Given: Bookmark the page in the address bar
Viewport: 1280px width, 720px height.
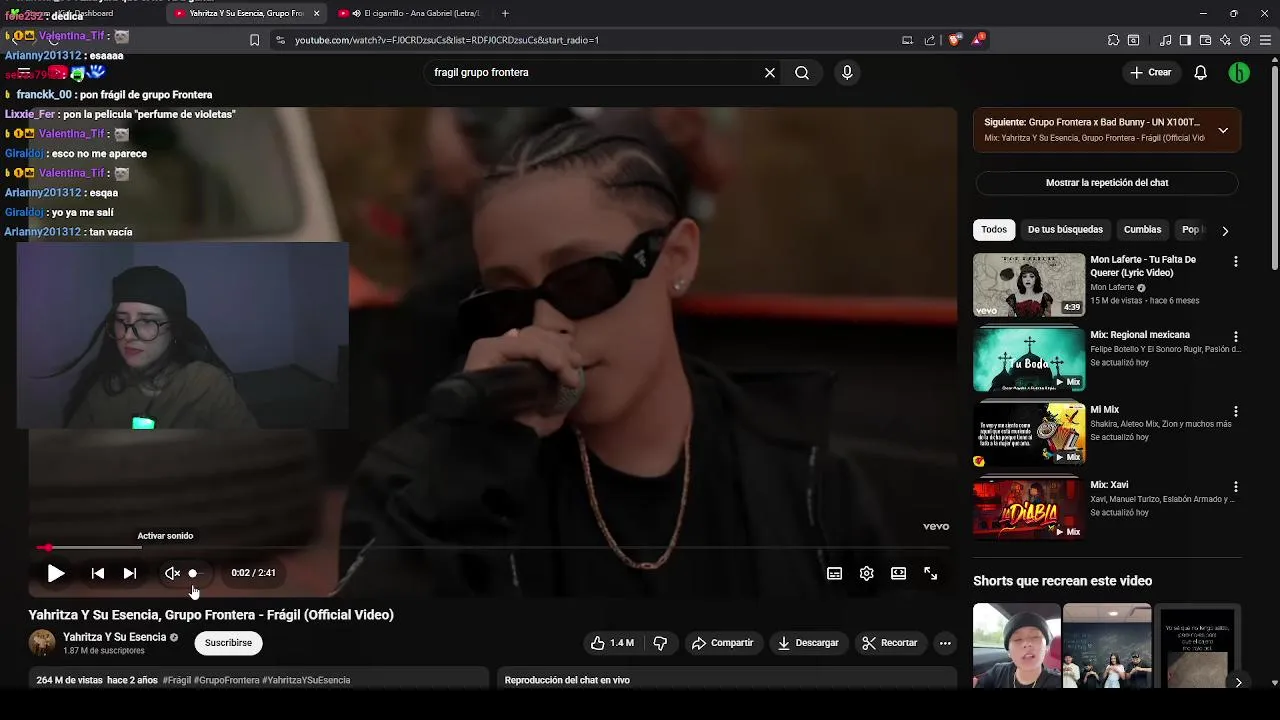Looking at the screenshot, I should pos(254,40).
